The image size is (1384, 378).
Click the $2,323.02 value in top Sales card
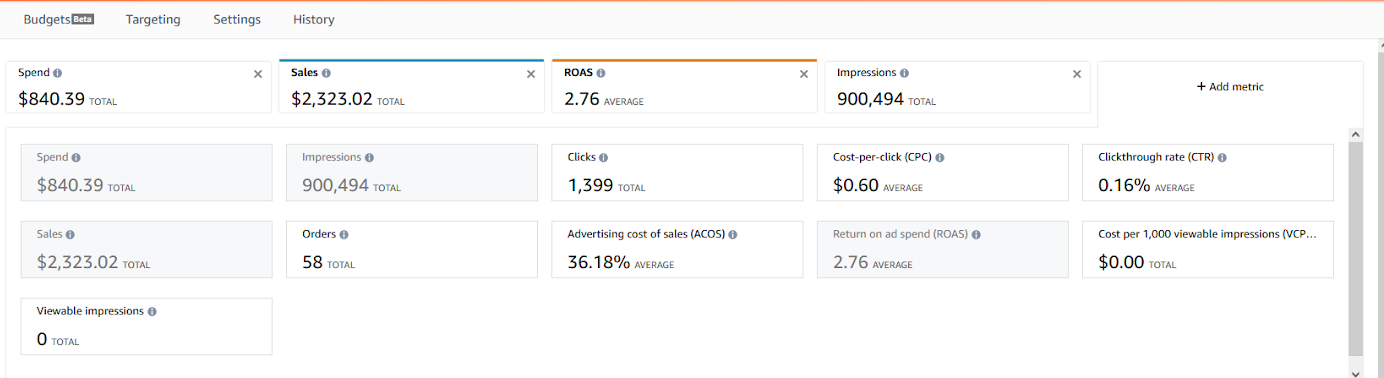[333, 99]
